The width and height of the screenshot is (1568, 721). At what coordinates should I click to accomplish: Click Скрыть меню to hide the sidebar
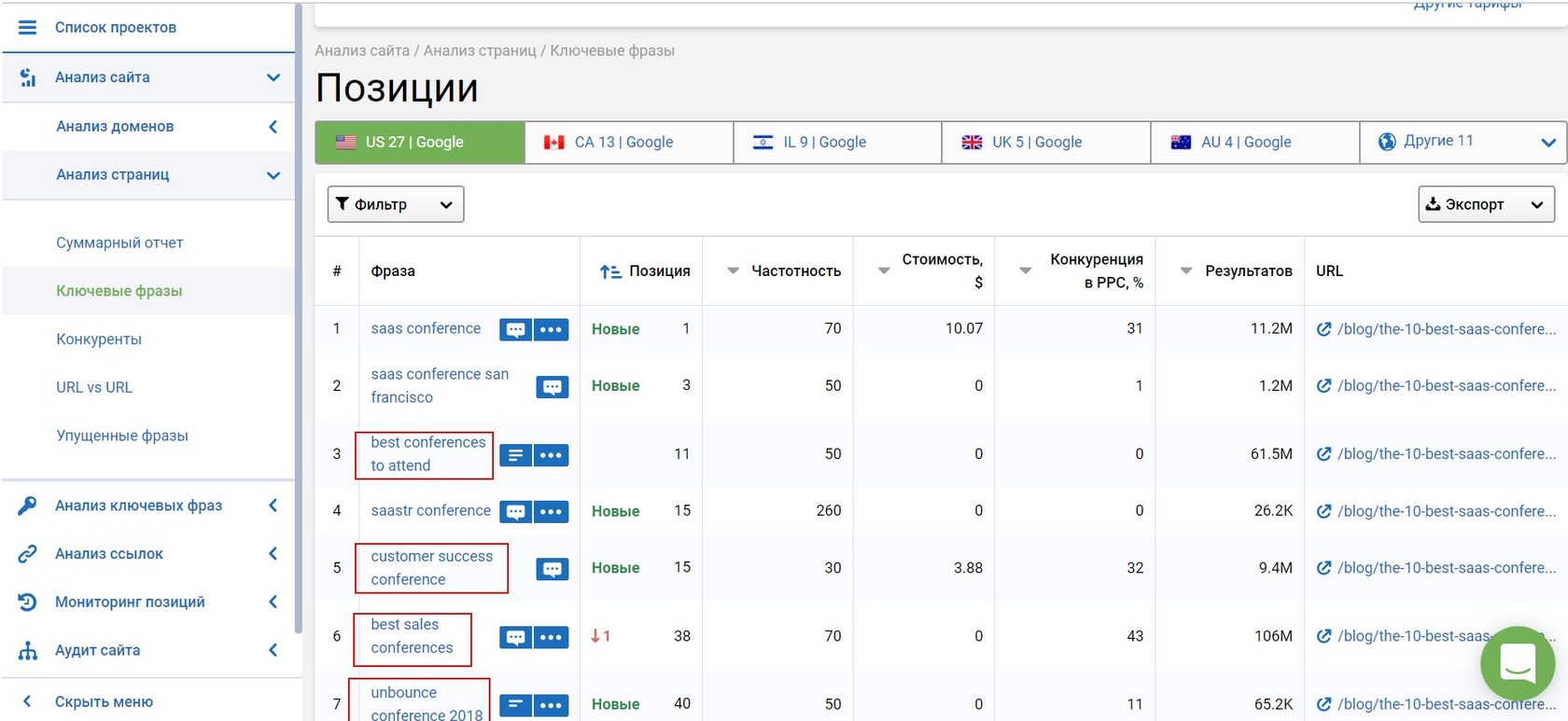tap(103, 702)
